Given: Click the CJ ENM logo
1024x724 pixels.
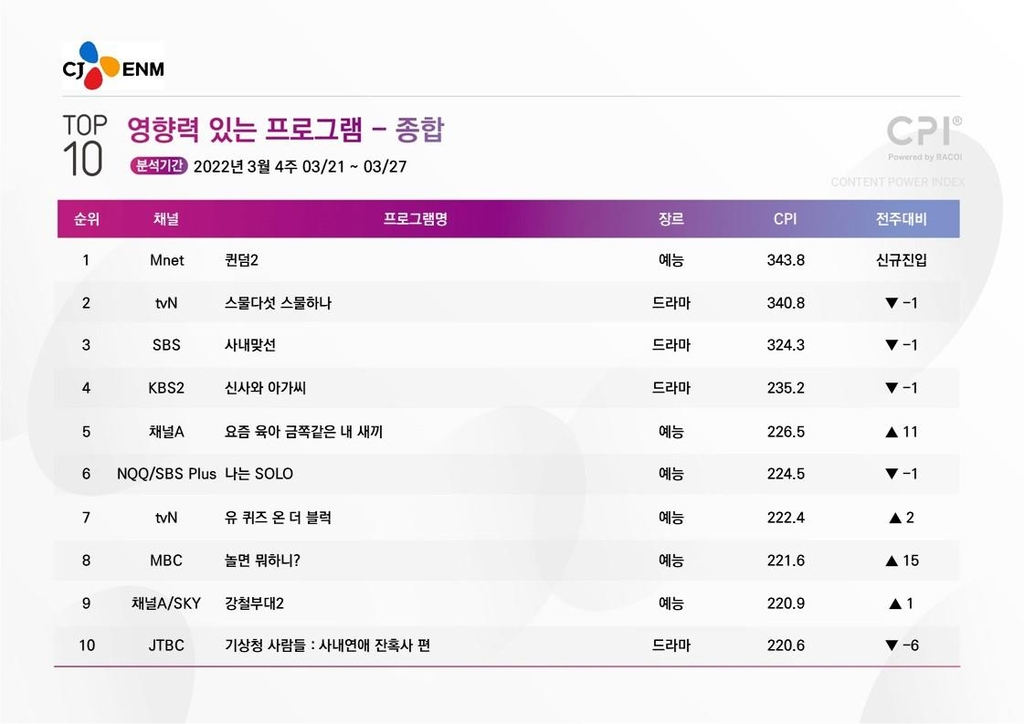Looking at the screenshot, I should point(112,67).
